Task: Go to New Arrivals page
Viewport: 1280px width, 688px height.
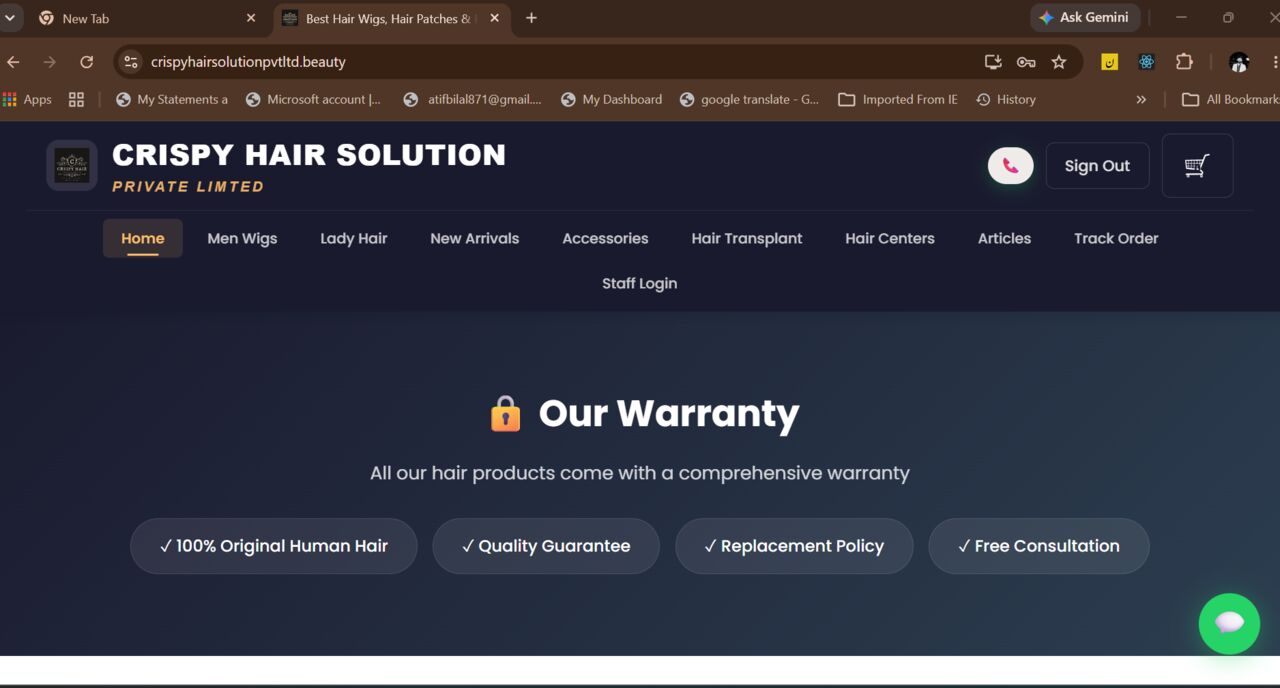Action: click(x=474, y=238)
